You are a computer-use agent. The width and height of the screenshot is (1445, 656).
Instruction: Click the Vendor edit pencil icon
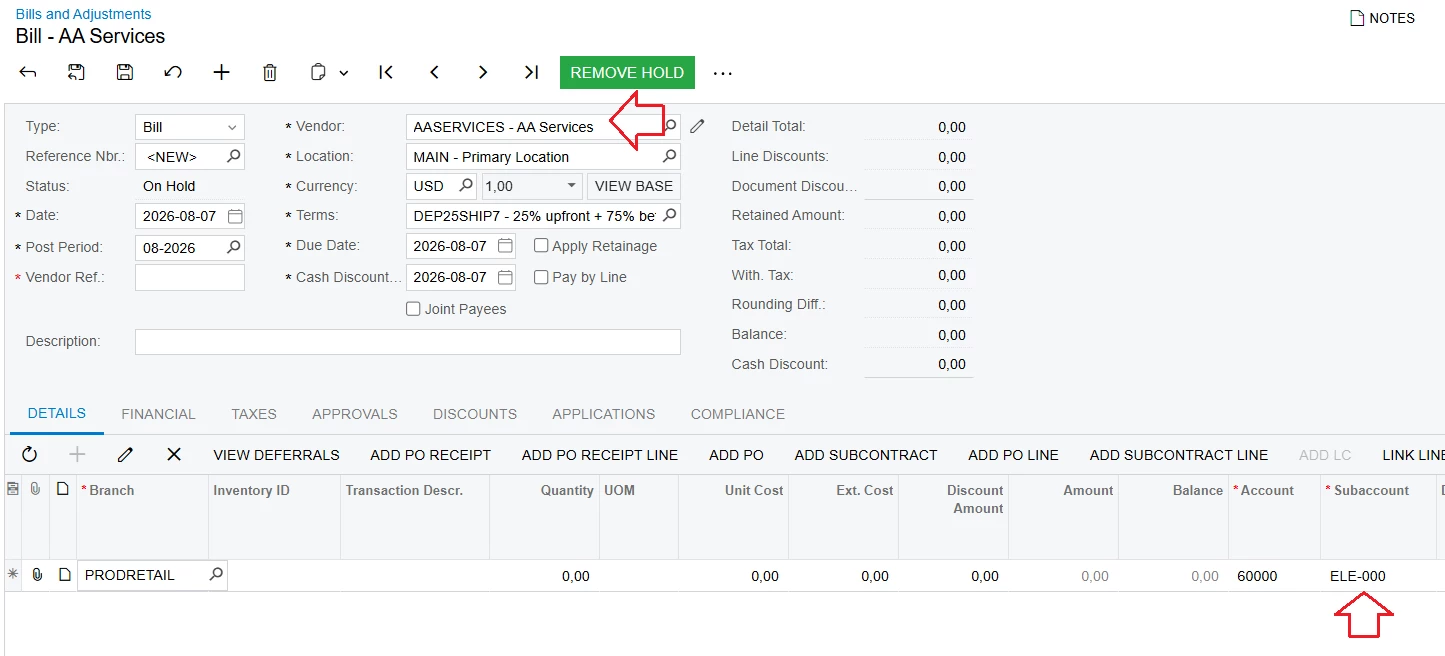click(x=697, y=126)
